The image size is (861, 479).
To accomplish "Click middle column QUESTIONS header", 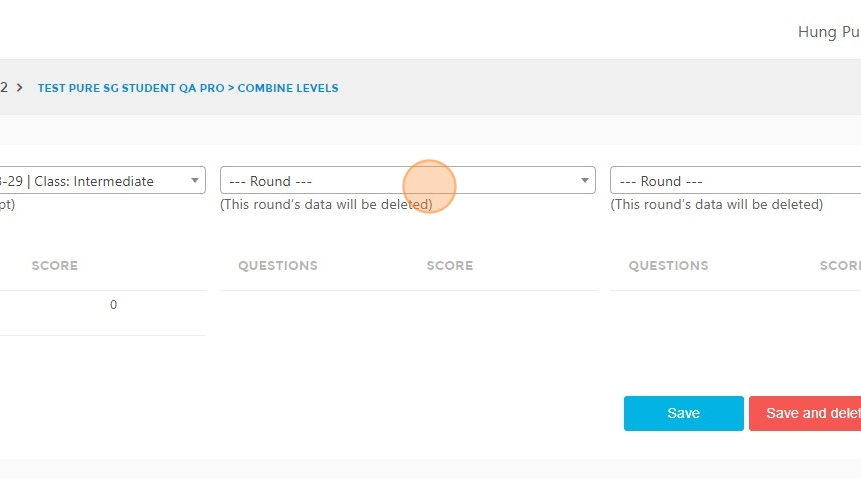I will [278, 266].
